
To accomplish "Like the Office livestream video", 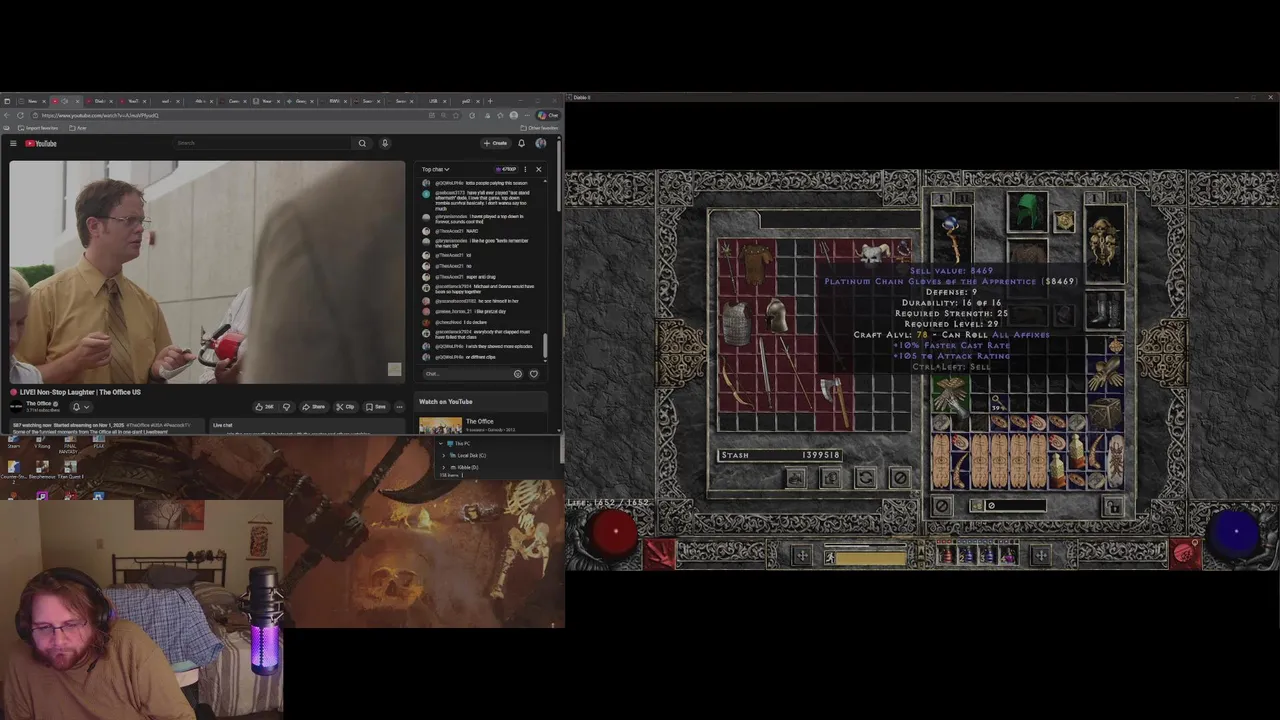I will [264, 407].
